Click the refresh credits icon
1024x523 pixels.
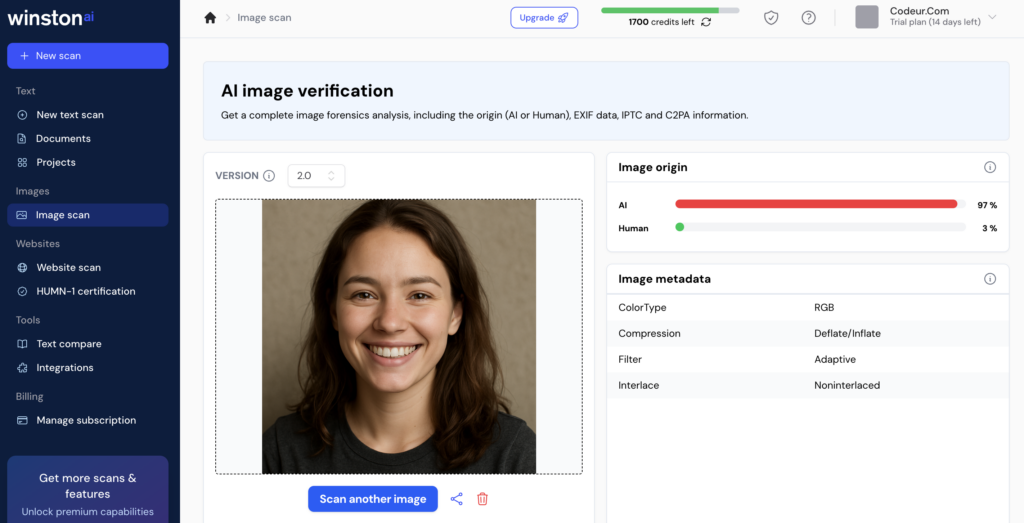pos(706,22)
